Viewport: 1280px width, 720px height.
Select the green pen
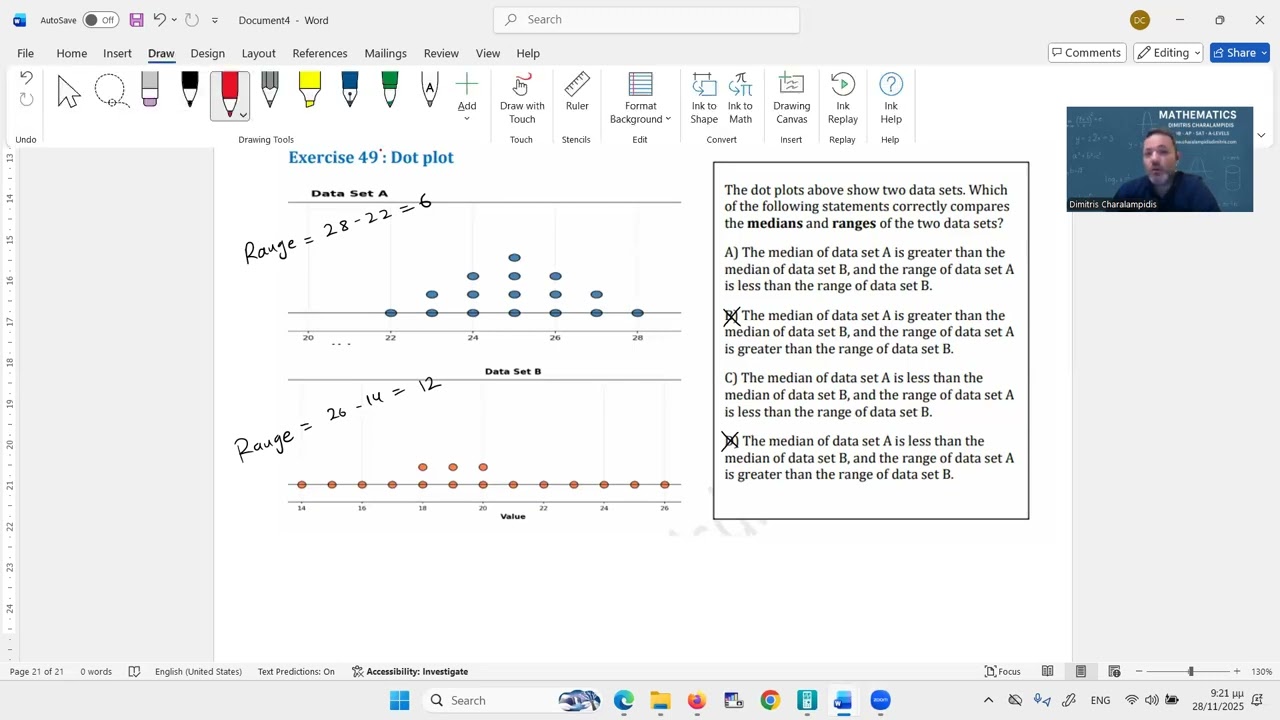point(390,92)
